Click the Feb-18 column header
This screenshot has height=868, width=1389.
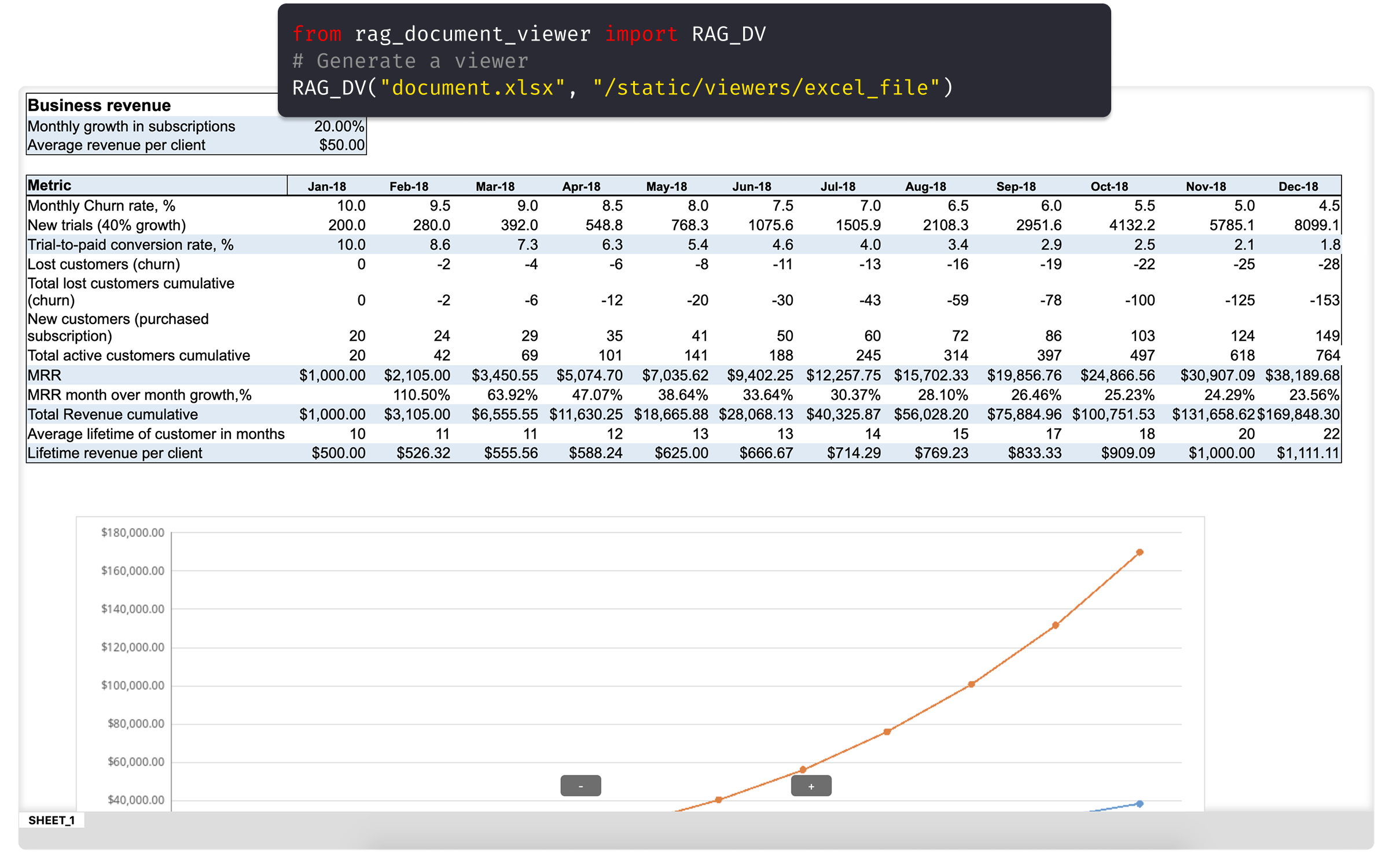pyautogui.click(x=409, y=186)
